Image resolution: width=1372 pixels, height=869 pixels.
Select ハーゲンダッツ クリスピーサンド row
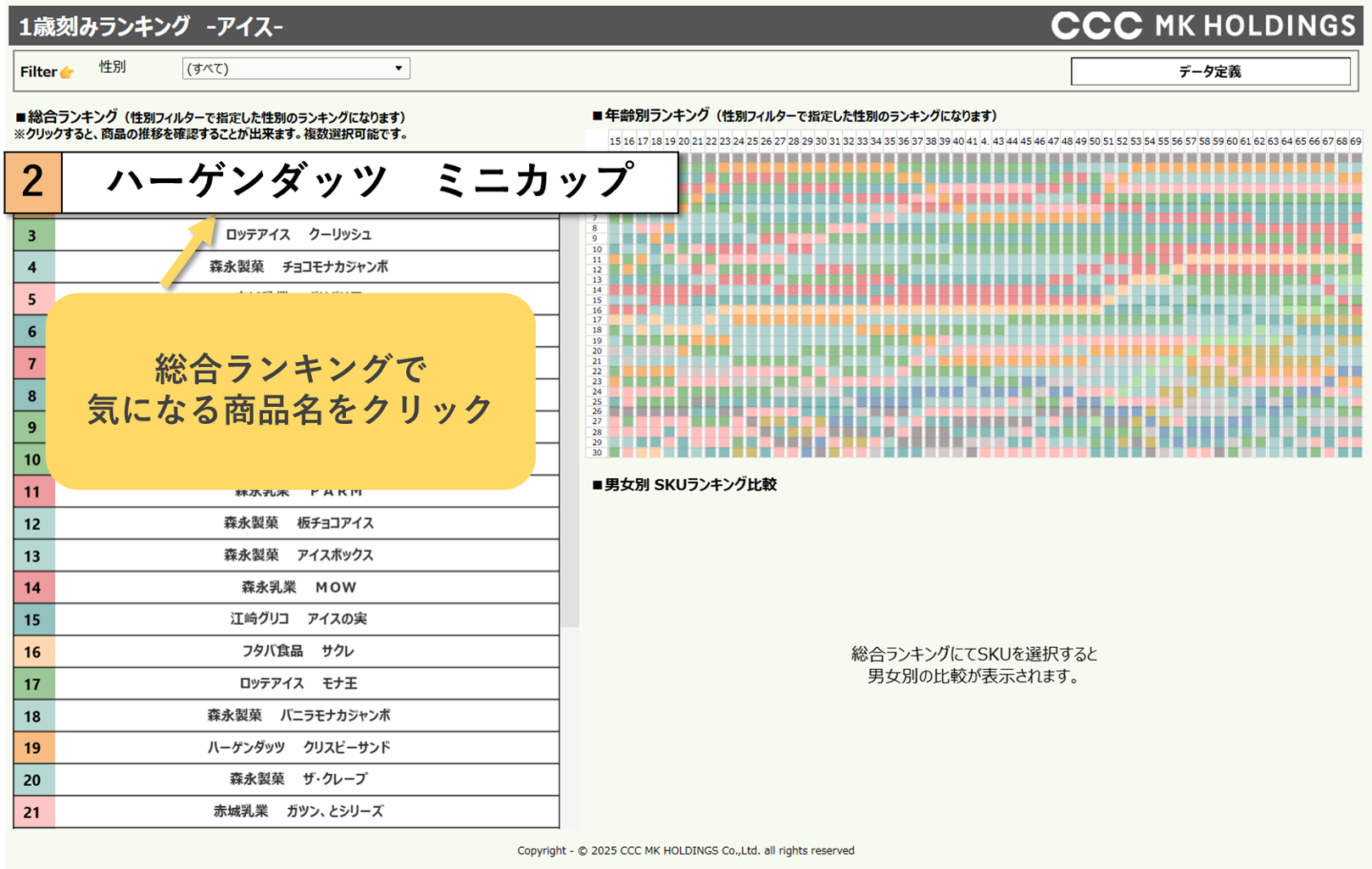[306, 748]
